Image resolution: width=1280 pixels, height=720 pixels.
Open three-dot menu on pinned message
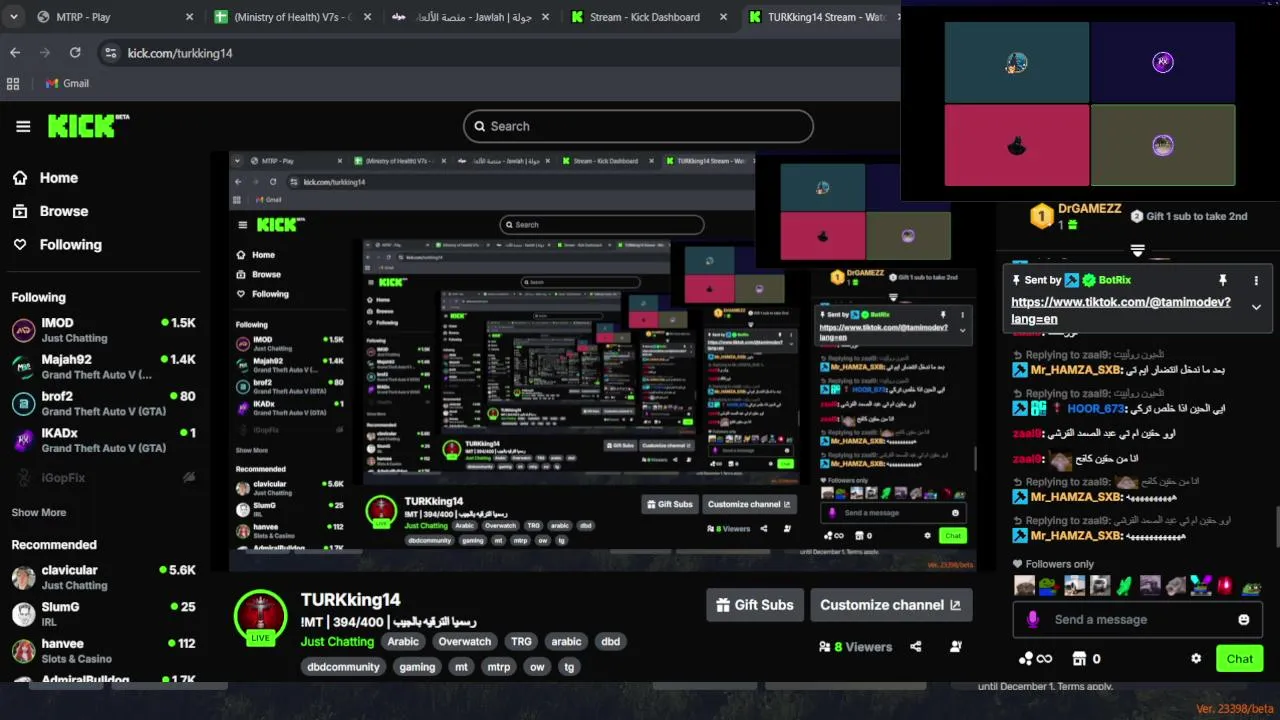click(x=1256, y=281)
